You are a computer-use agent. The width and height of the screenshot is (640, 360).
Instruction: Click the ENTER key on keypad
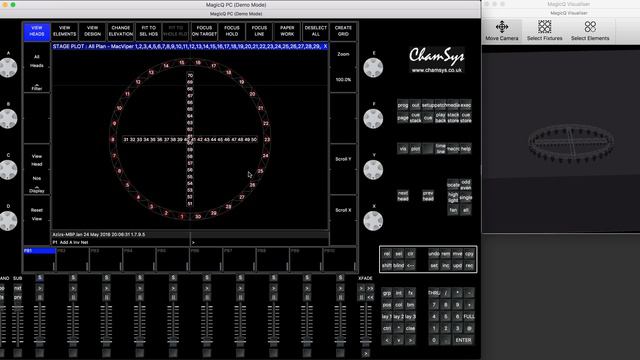coord(463,340)
